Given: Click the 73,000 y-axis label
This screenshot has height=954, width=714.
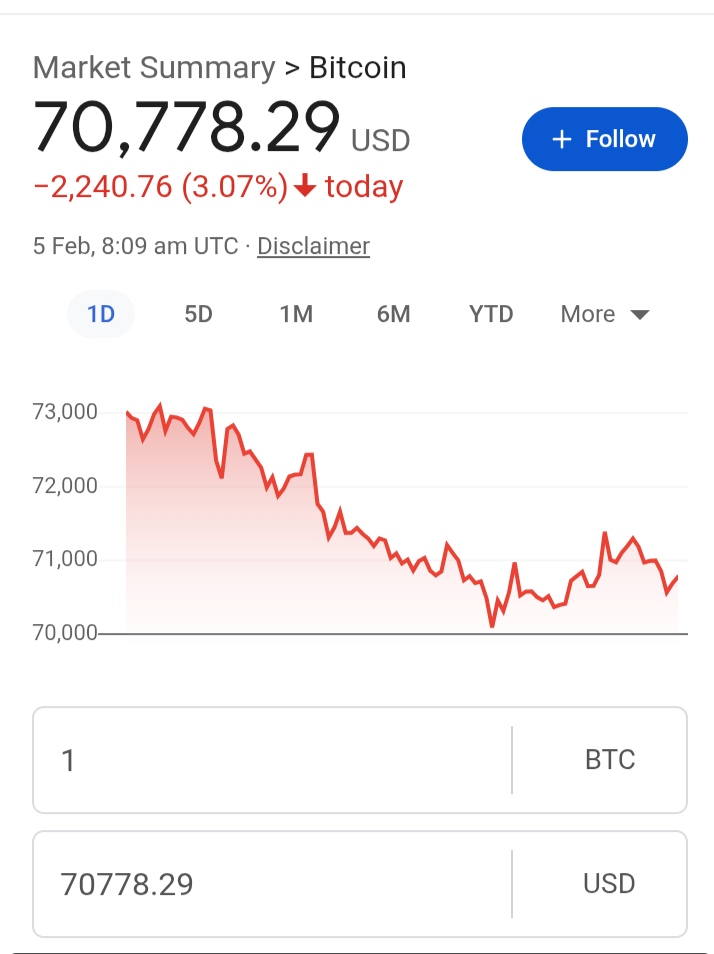Looking at the screenshot, I should 64,412.
